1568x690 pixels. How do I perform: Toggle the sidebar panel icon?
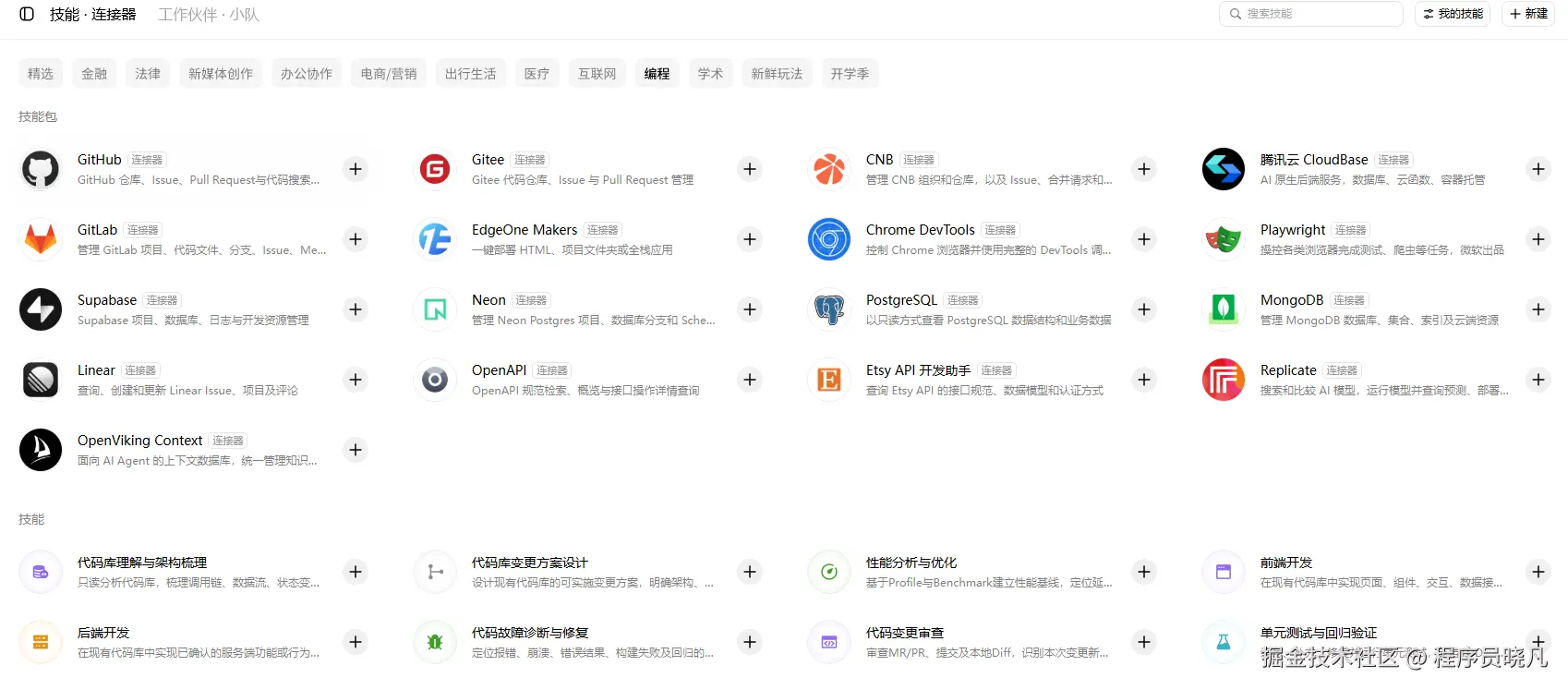tap(27, 14)
